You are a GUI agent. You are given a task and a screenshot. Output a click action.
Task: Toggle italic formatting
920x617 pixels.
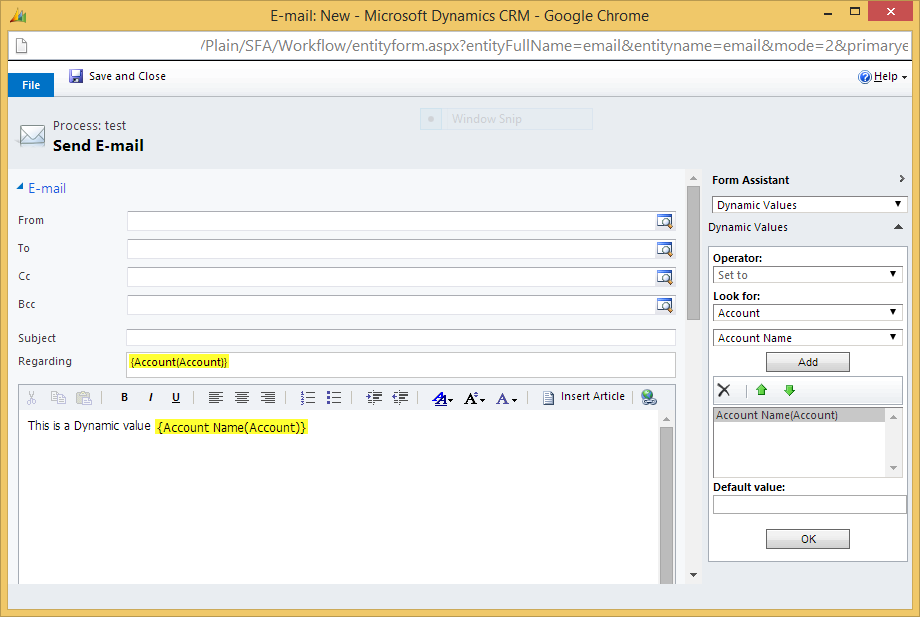pos(150,397)
